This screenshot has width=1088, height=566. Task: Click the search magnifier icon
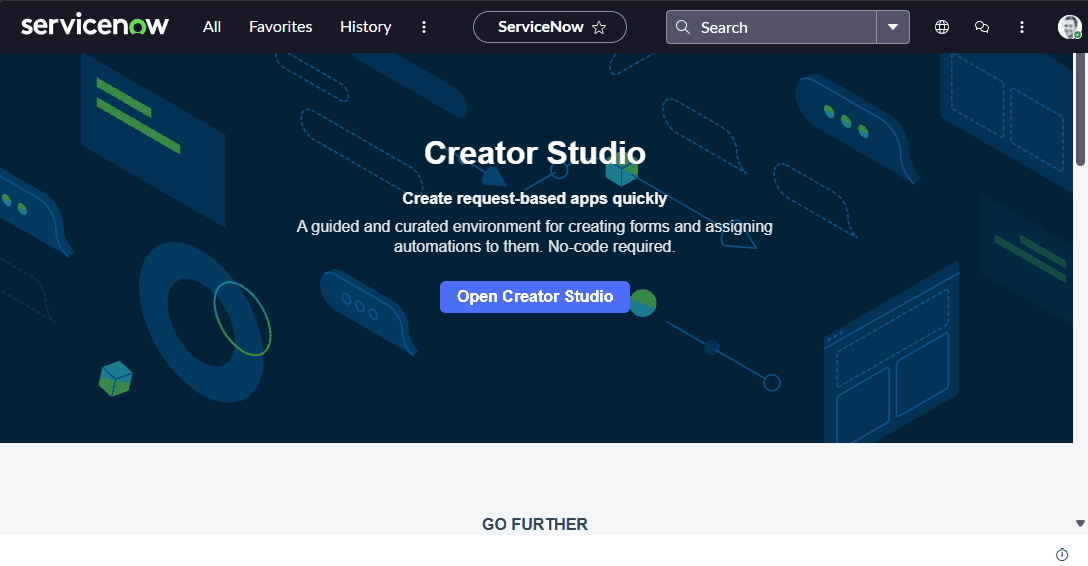[683, 27]
